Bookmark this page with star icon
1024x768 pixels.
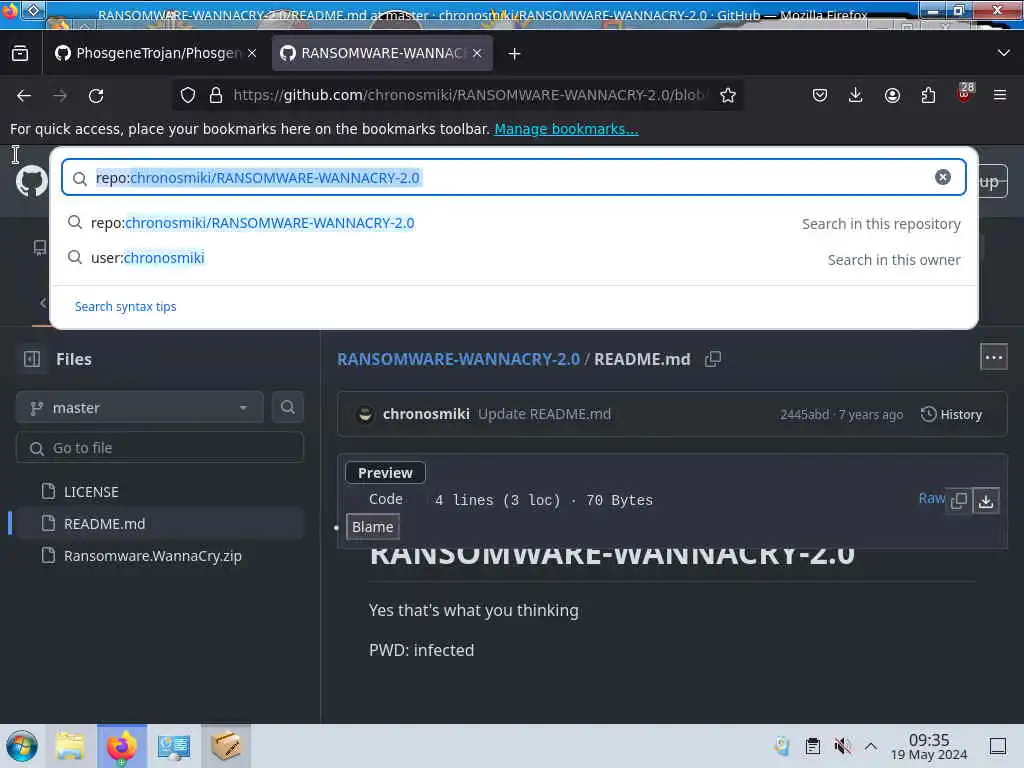(x=728, y=95)
